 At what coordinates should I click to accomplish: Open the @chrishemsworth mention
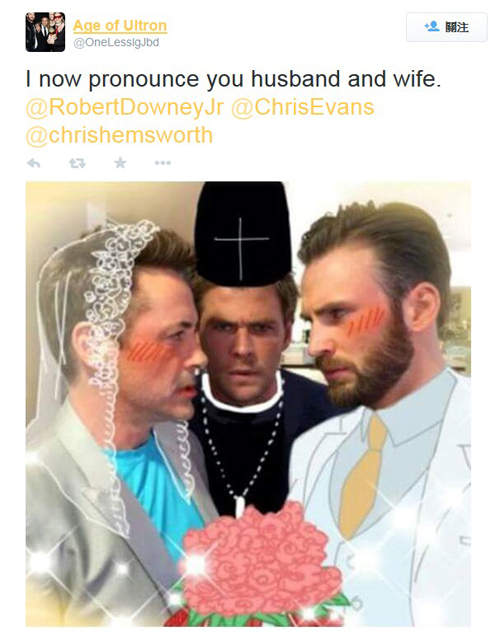point(119,135)
